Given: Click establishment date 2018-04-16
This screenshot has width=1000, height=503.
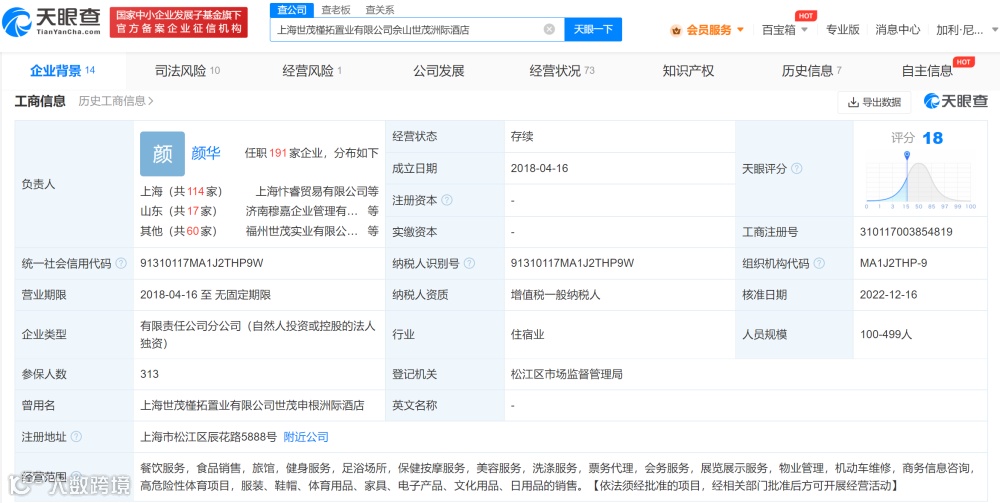Looking at the screenshot, I should click(x=540, y=168).
